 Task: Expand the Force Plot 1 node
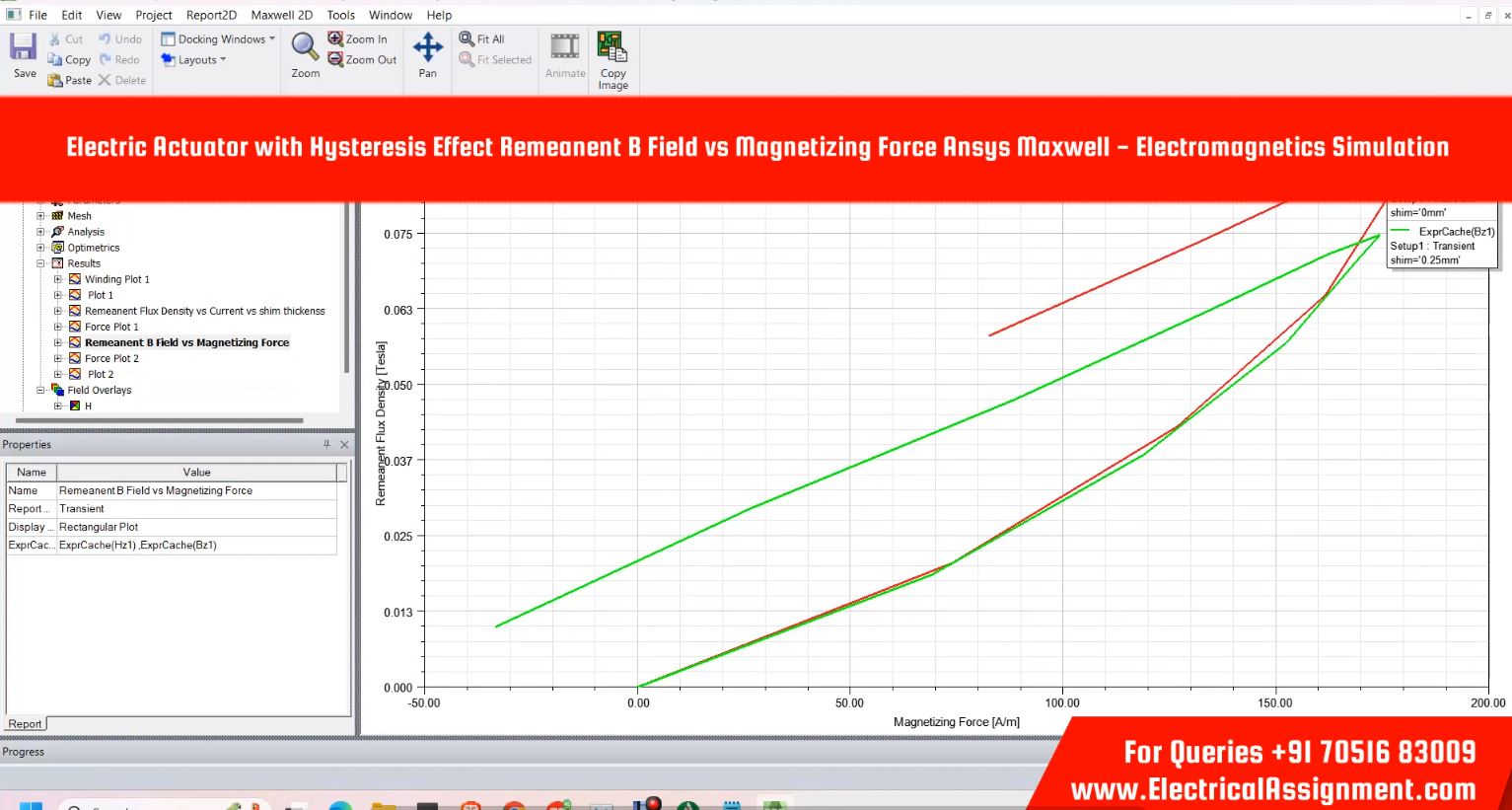tap(58, 327)
